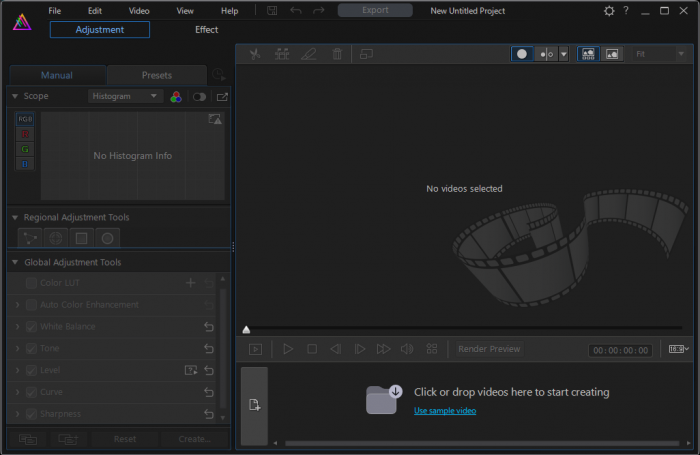Select the compare before/after view icon
The height and width of the screenshot is (455, 700).
545,54
